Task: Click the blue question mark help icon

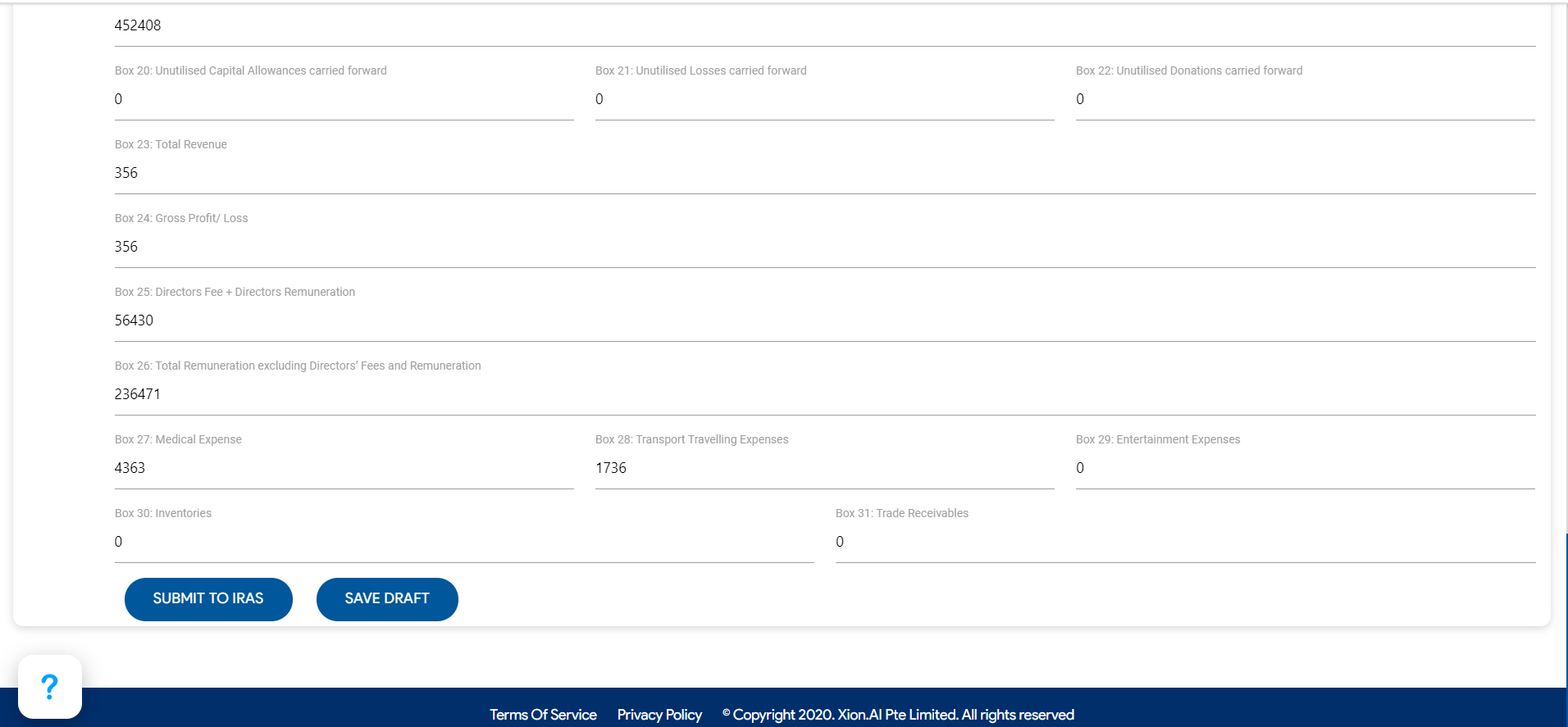Action: tap(49, 687)
